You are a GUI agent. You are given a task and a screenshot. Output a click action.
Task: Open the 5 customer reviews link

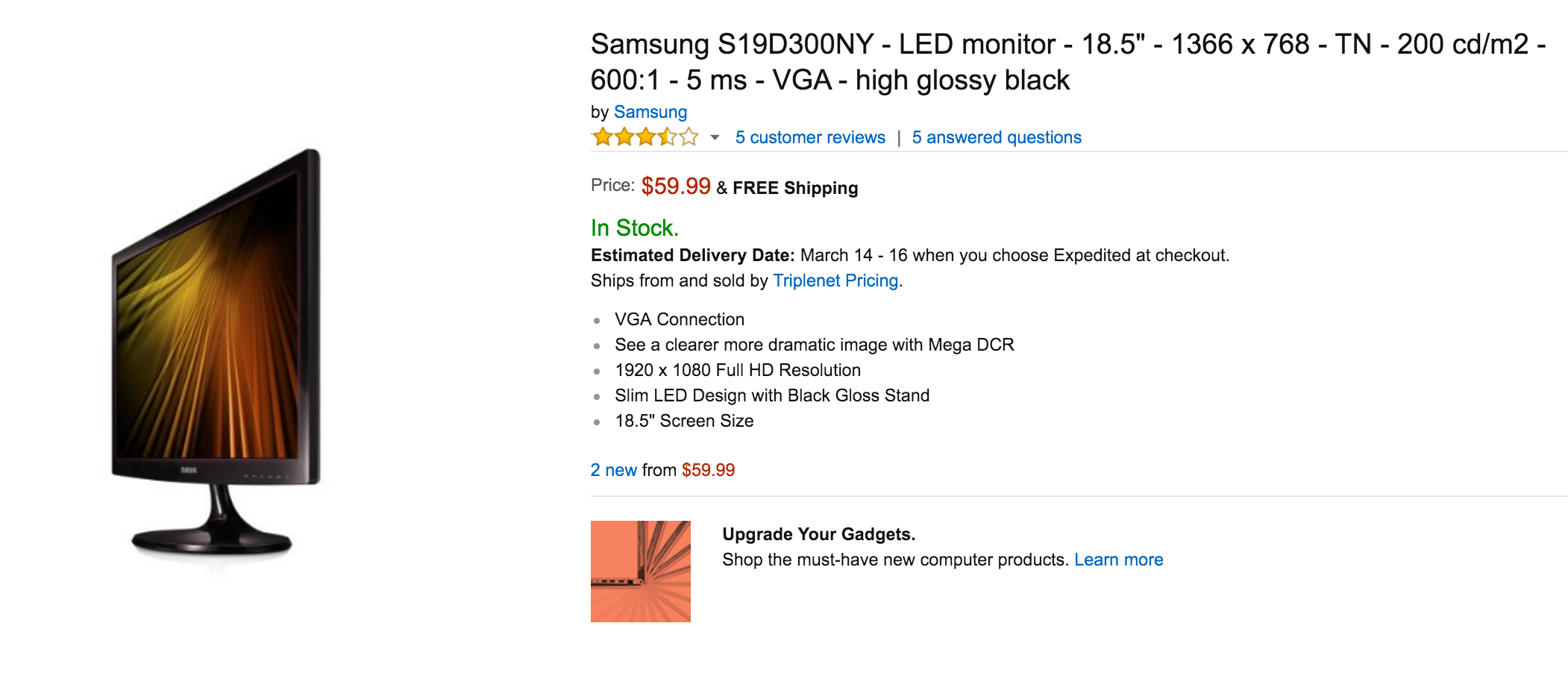(810, 137)
